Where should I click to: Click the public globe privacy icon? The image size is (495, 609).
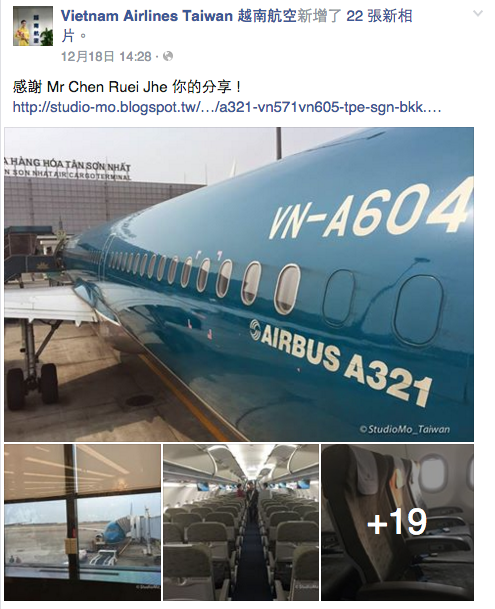point(168,56)
